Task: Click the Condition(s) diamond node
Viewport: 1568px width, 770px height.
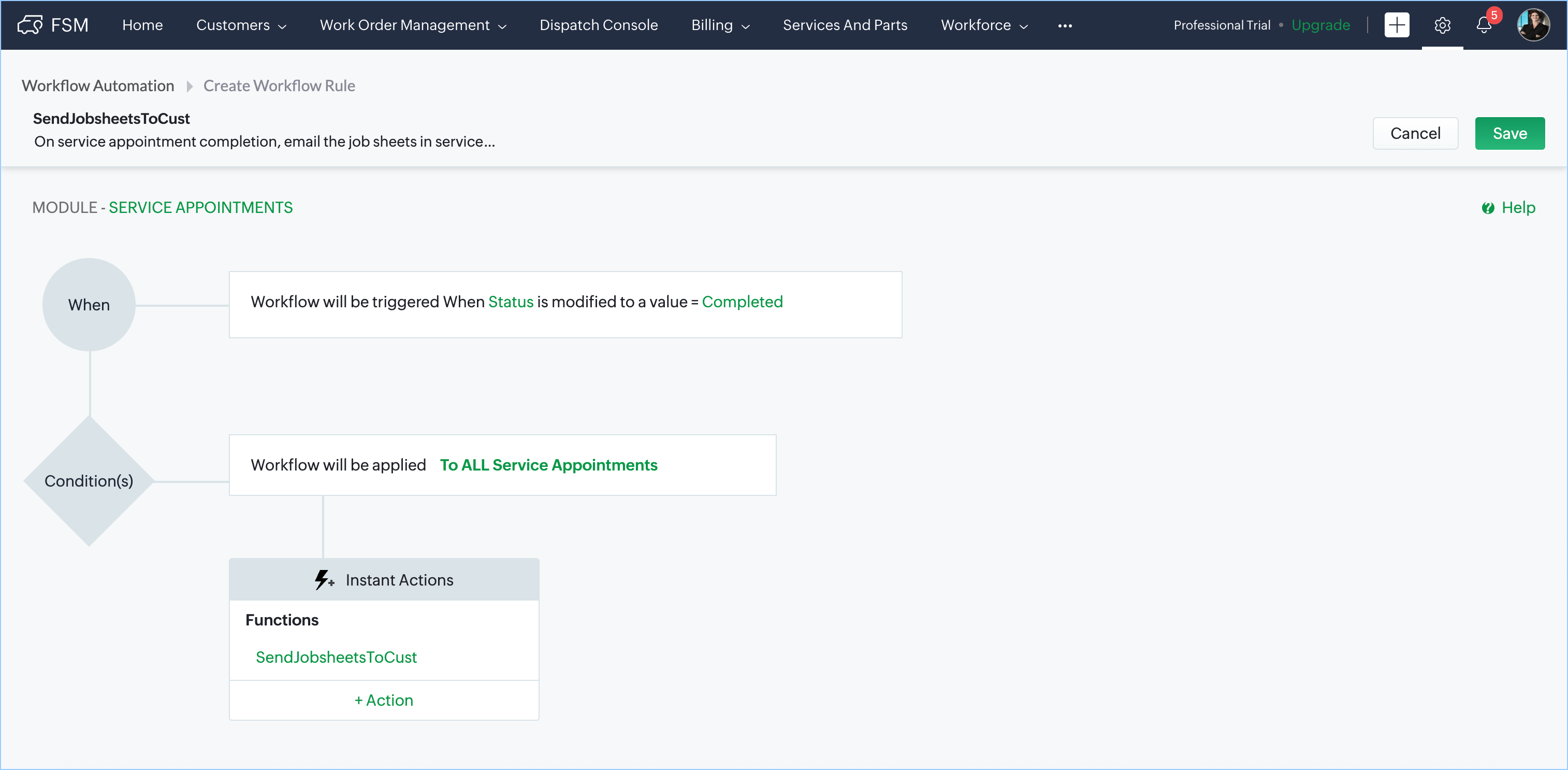Action: tap(89, 481)
